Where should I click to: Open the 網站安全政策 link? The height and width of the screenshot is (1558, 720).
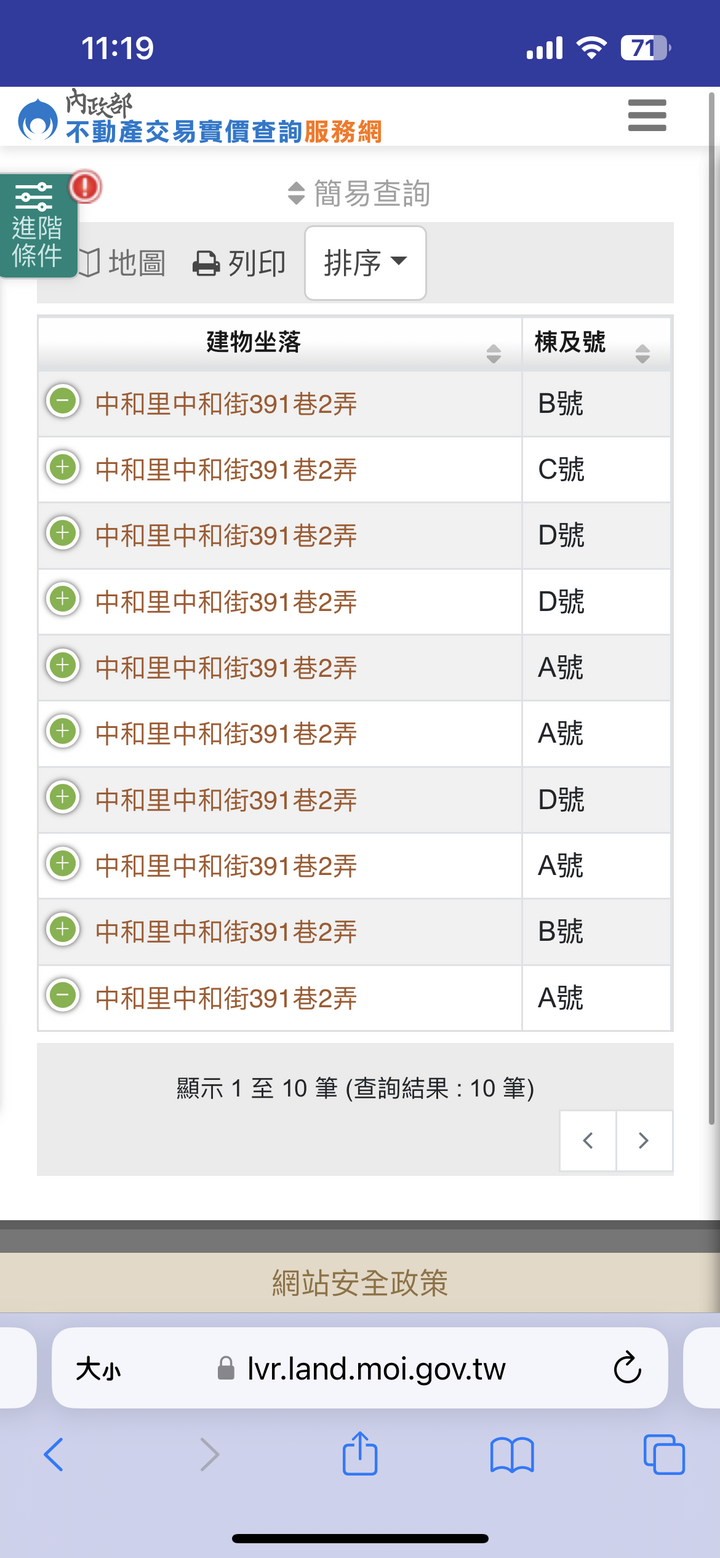tap(360, 1282)
